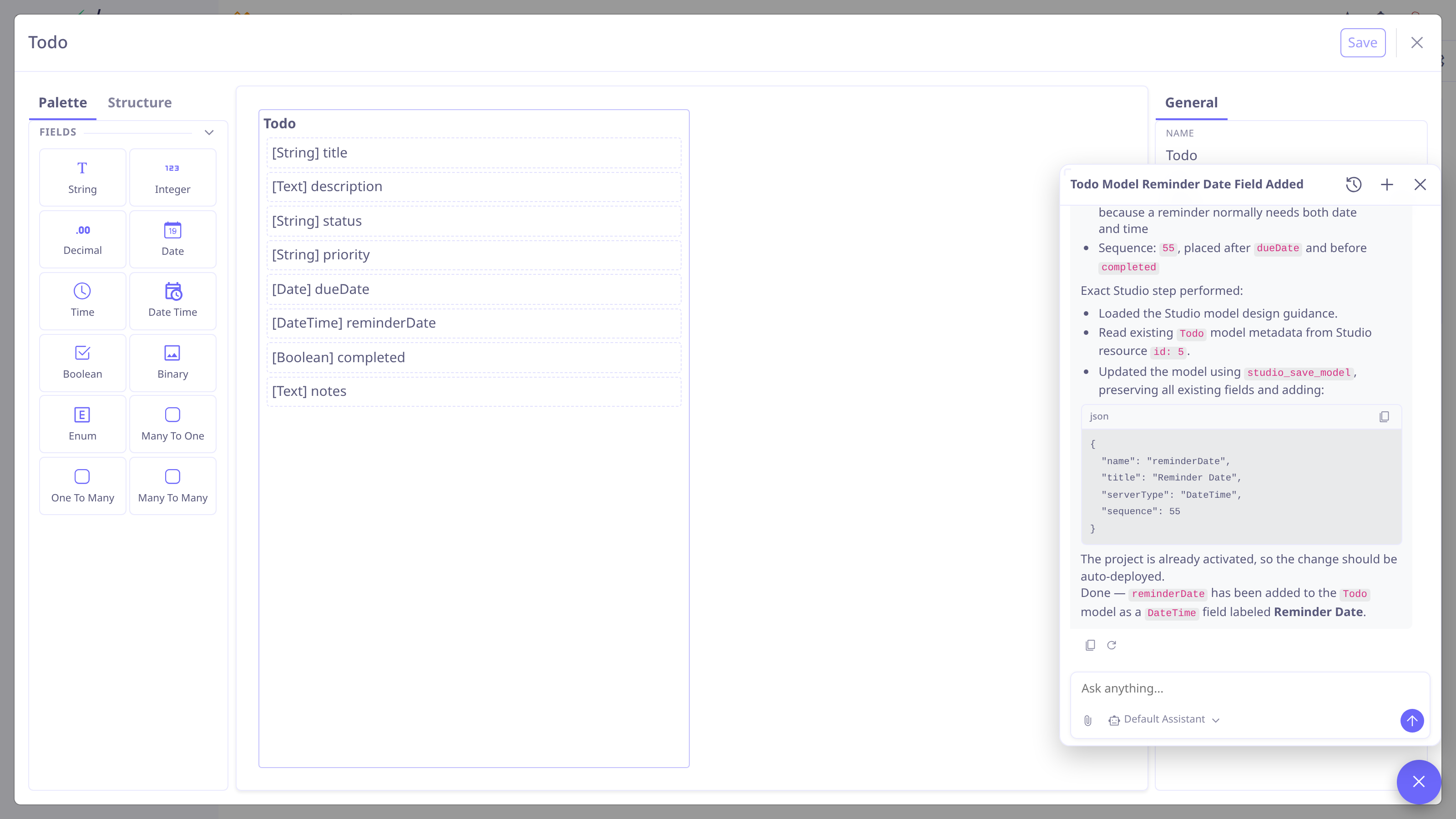The width and height of the screenshot is (1456, 819).
Task: Open the Default Assistant dropdown
Action: [1164, 719]
